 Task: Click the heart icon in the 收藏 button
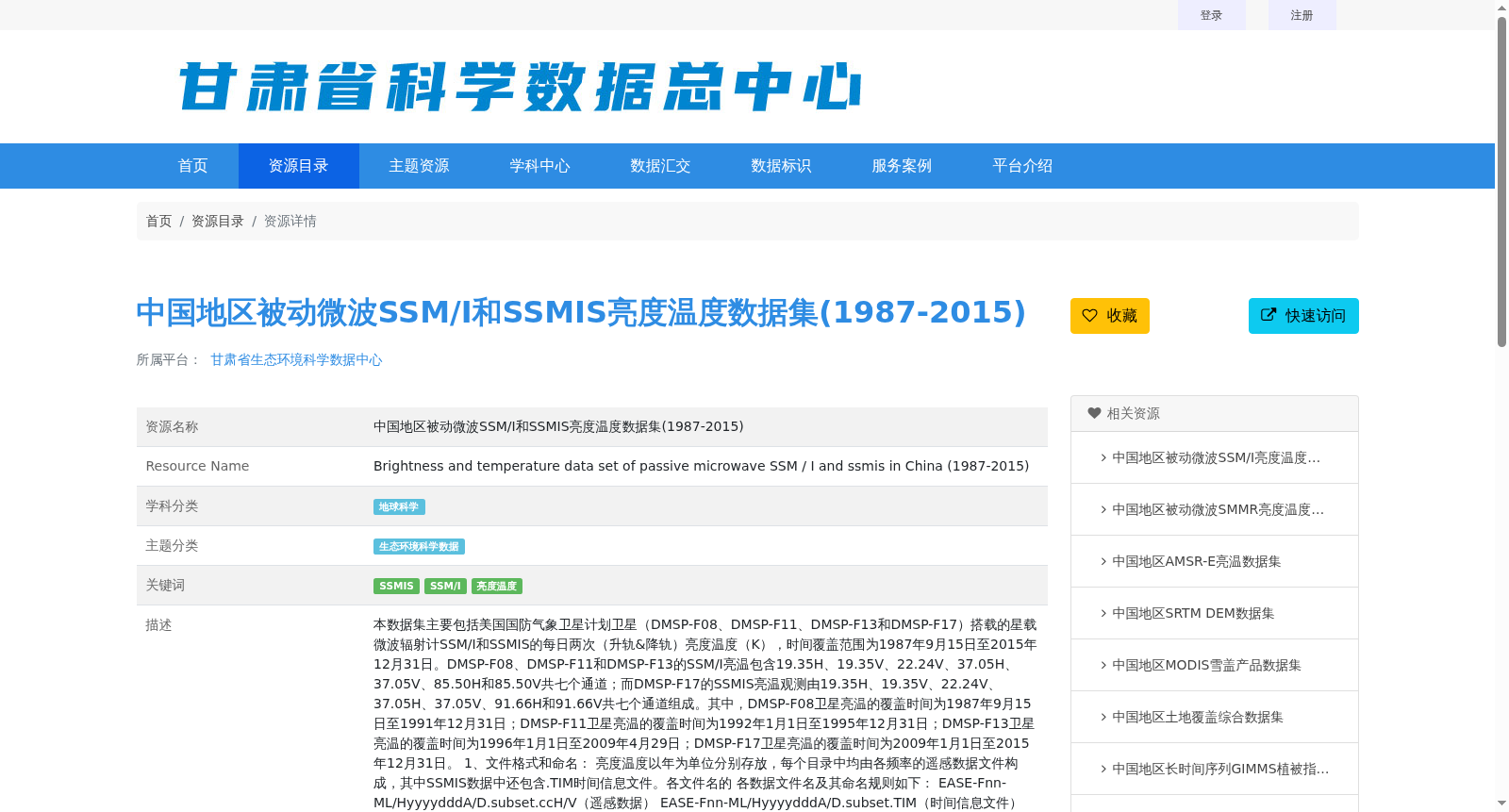tap(1089, 315)
